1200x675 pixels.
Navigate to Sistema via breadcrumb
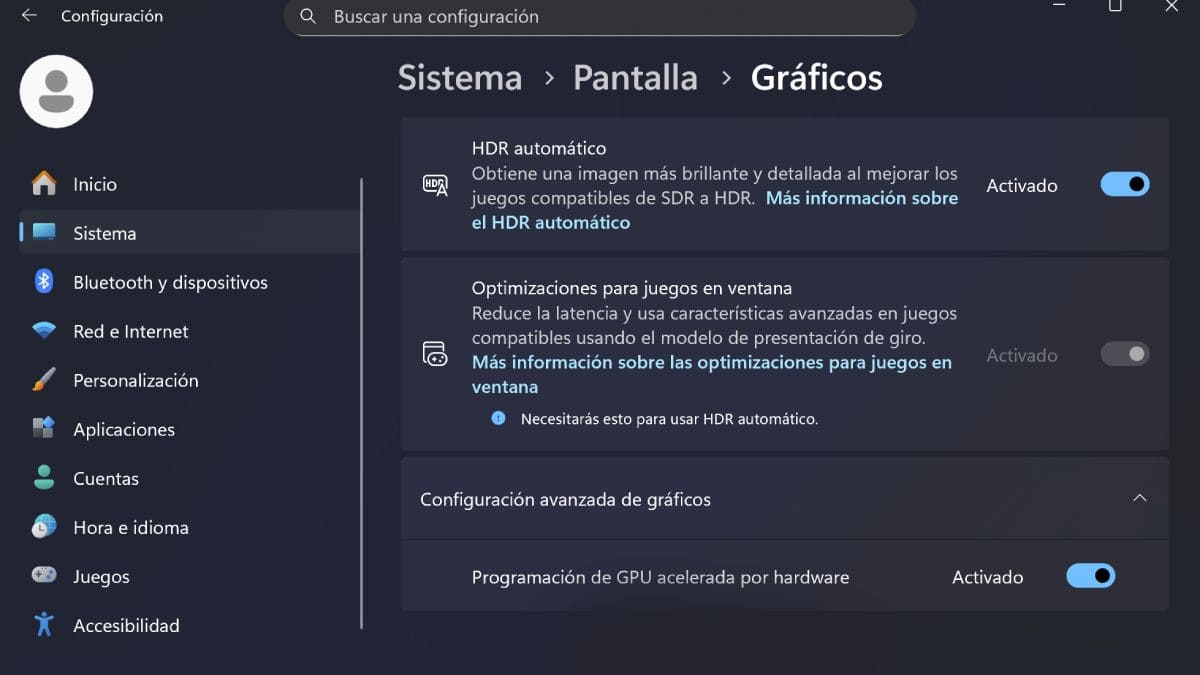coord(460,77)
